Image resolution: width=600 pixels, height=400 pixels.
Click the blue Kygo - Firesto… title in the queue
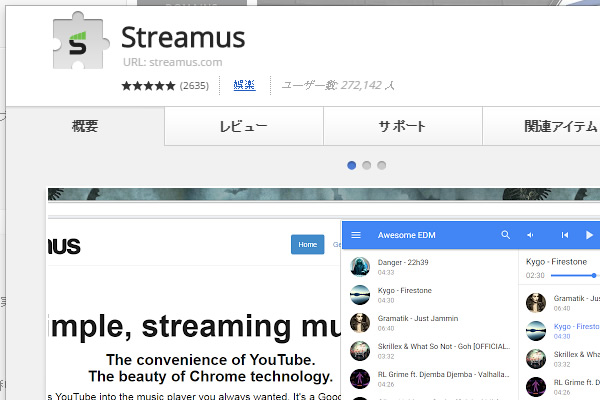coord(576,327)
